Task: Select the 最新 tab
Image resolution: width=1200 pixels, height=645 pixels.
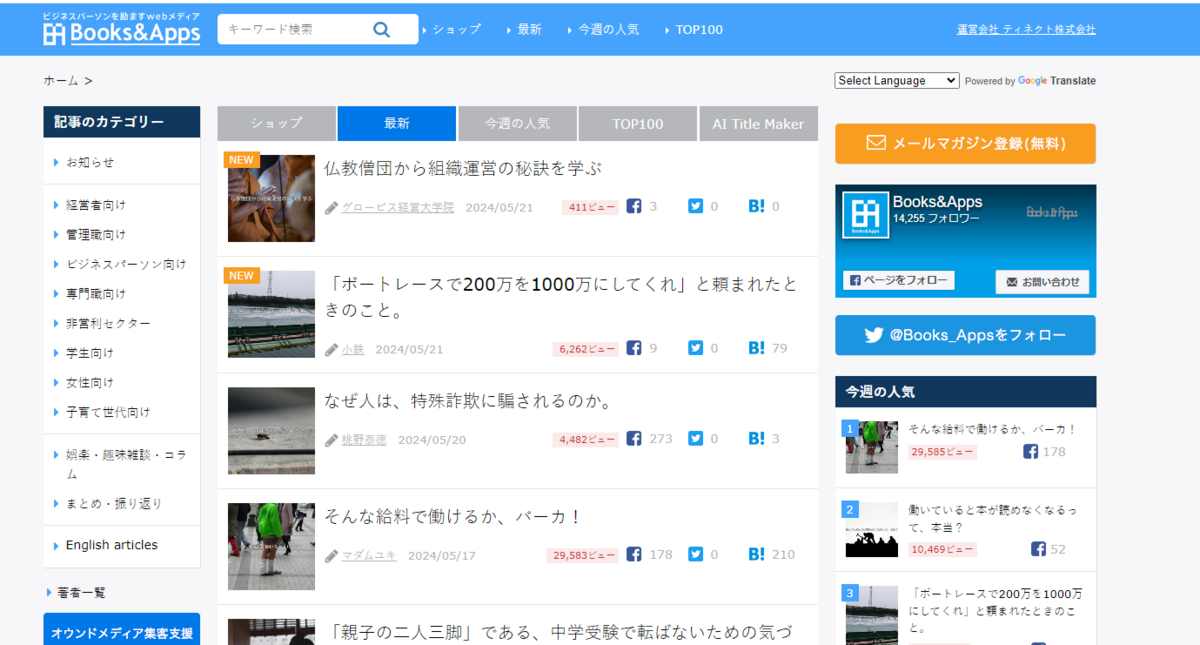Action: (x=397, y=124)
